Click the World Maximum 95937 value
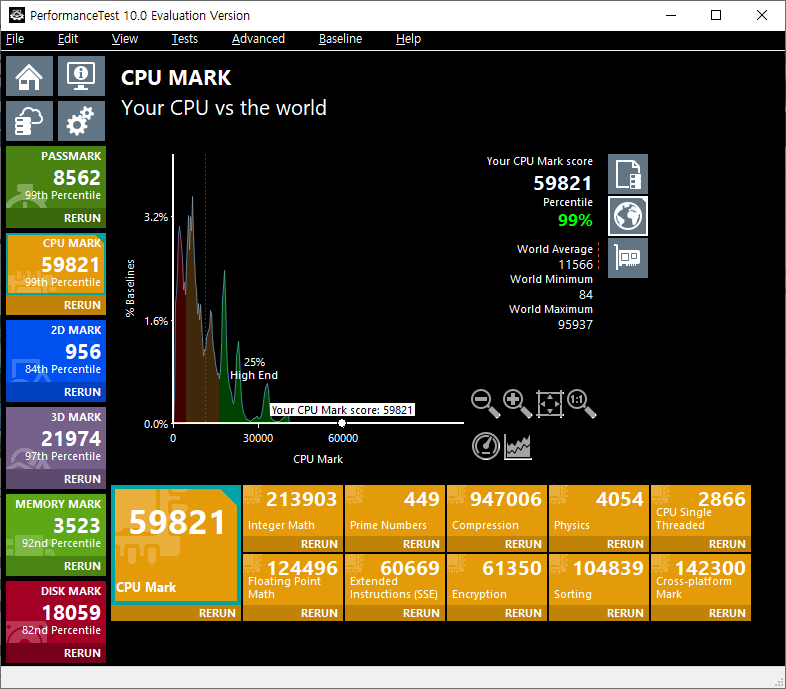Screen dimensions: 786x689 point(575,324)
